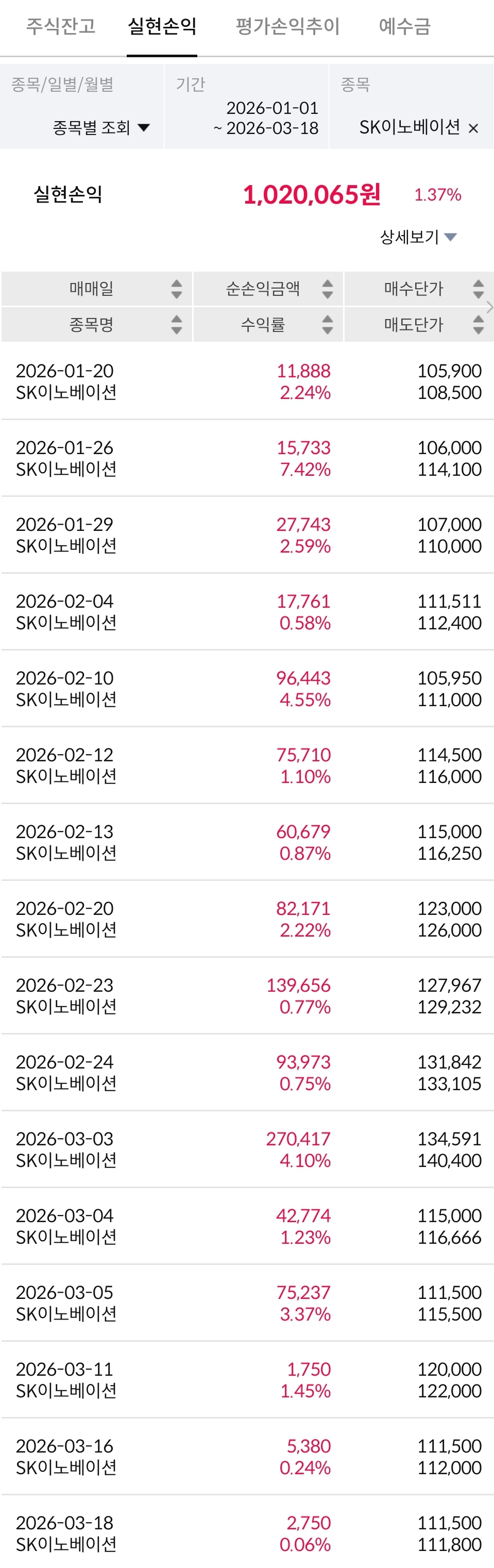Open the 종목별 조회 dropdown
This screenshot has height=1568, width=494.
101,128
